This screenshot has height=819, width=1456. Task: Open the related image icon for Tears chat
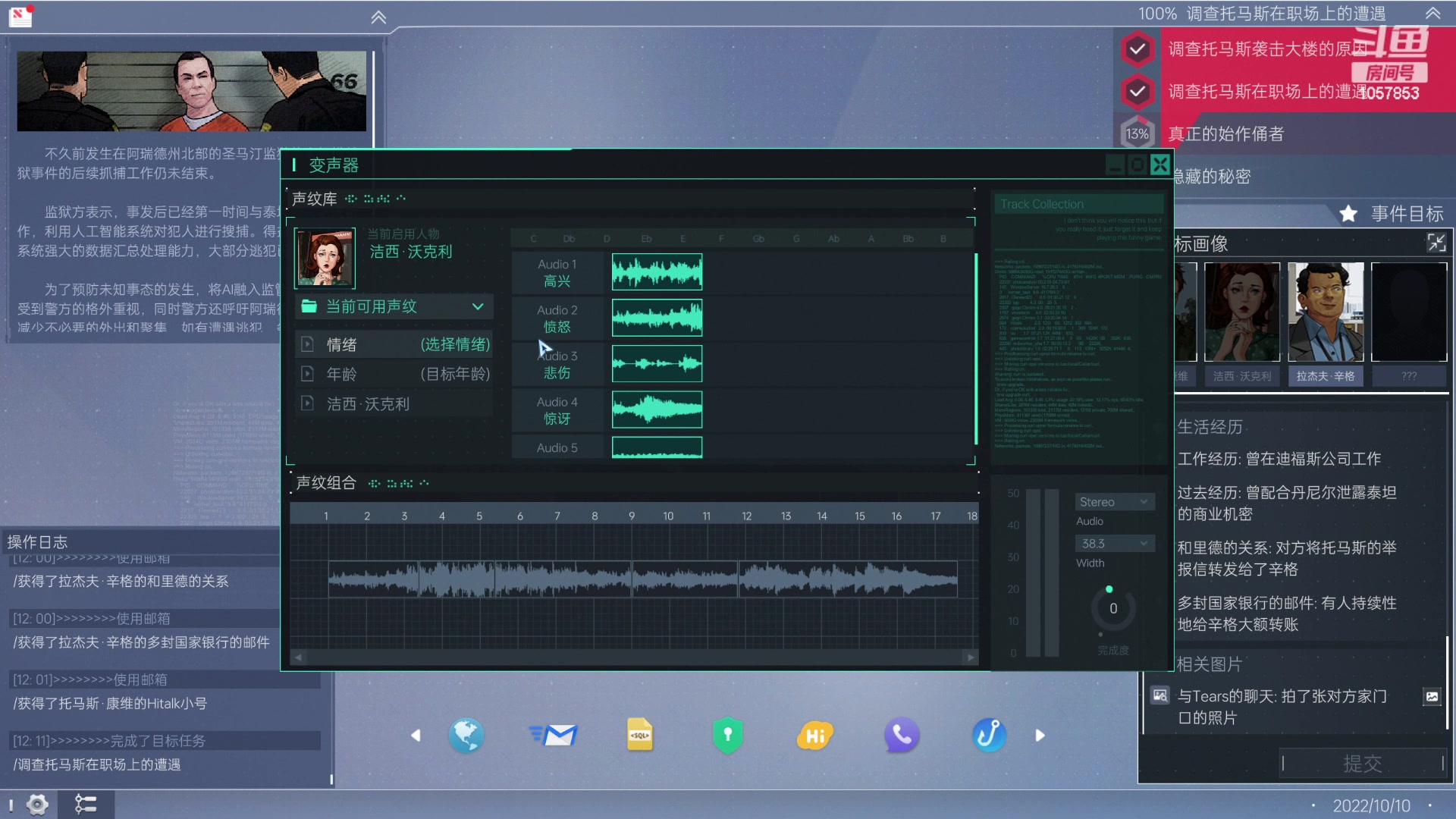tap(1432, 696)
